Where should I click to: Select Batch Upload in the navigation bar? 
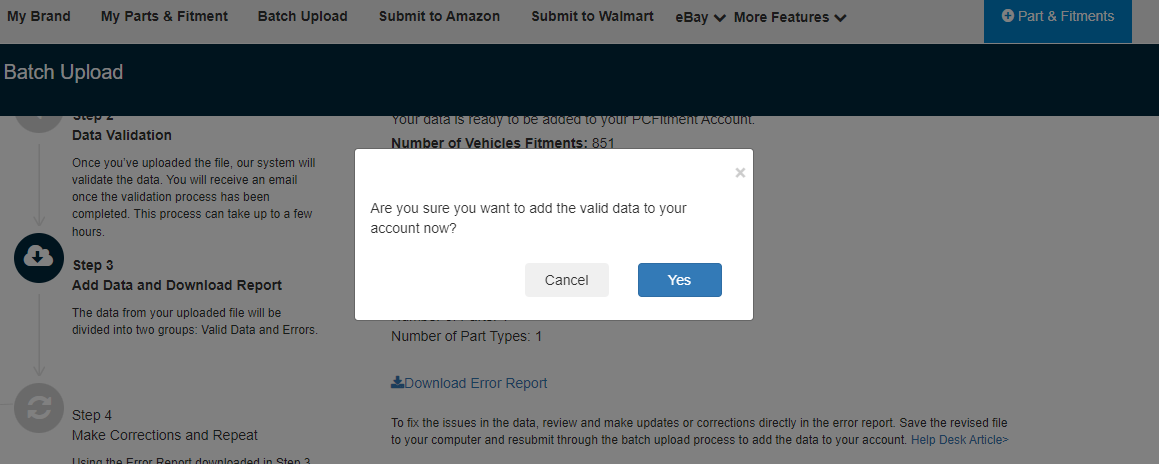coord(302,16)
